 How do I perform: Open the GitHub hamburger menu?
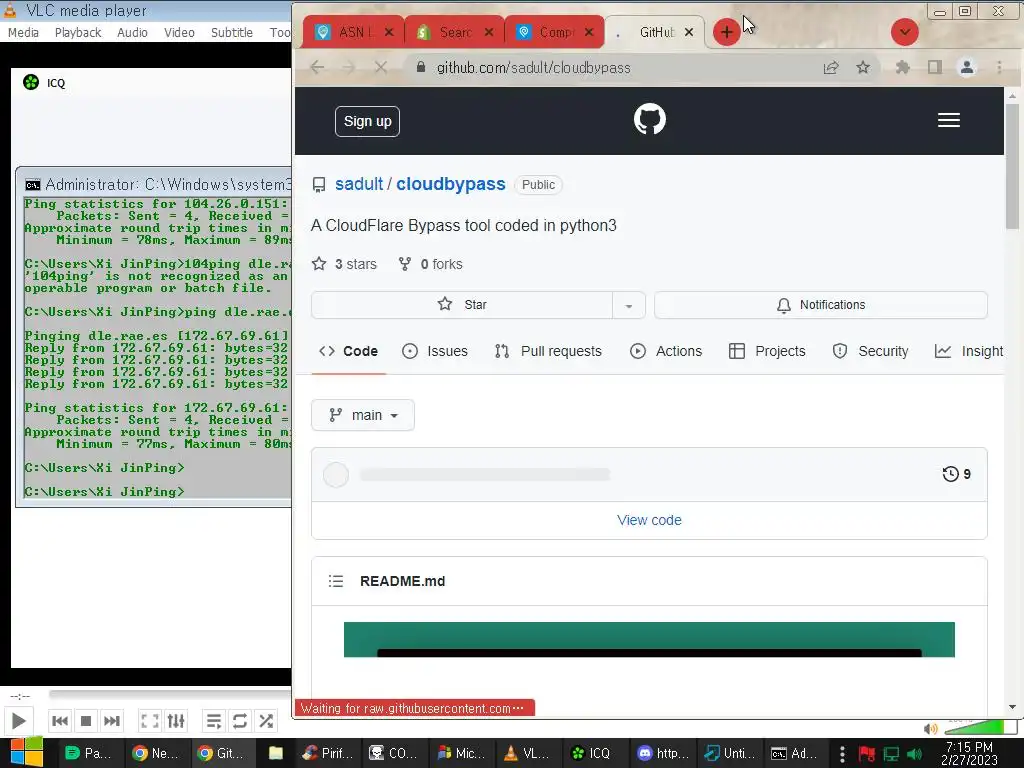tap(948, 120)
